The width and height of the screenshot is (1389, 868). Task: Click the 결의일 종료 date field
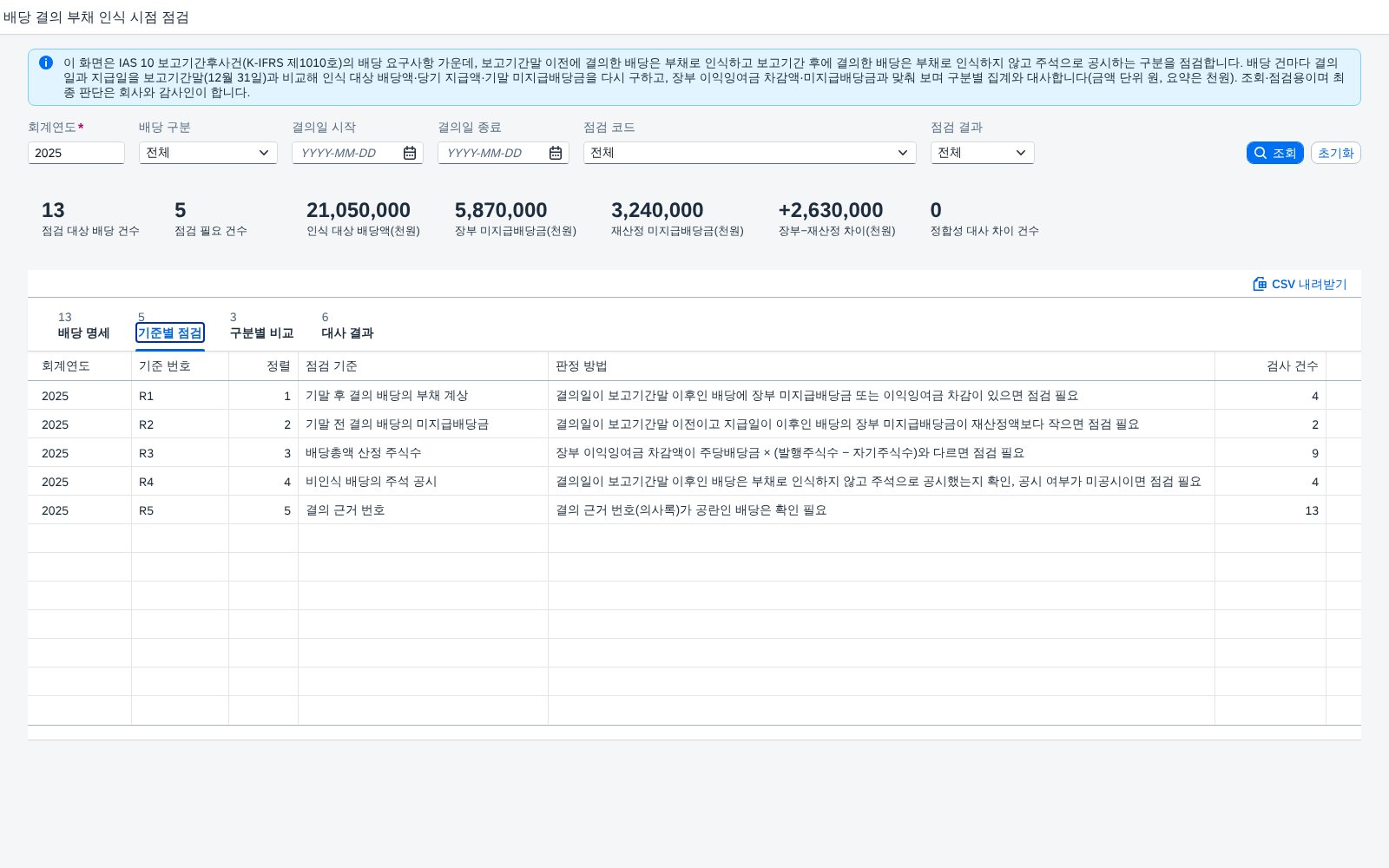504,153
